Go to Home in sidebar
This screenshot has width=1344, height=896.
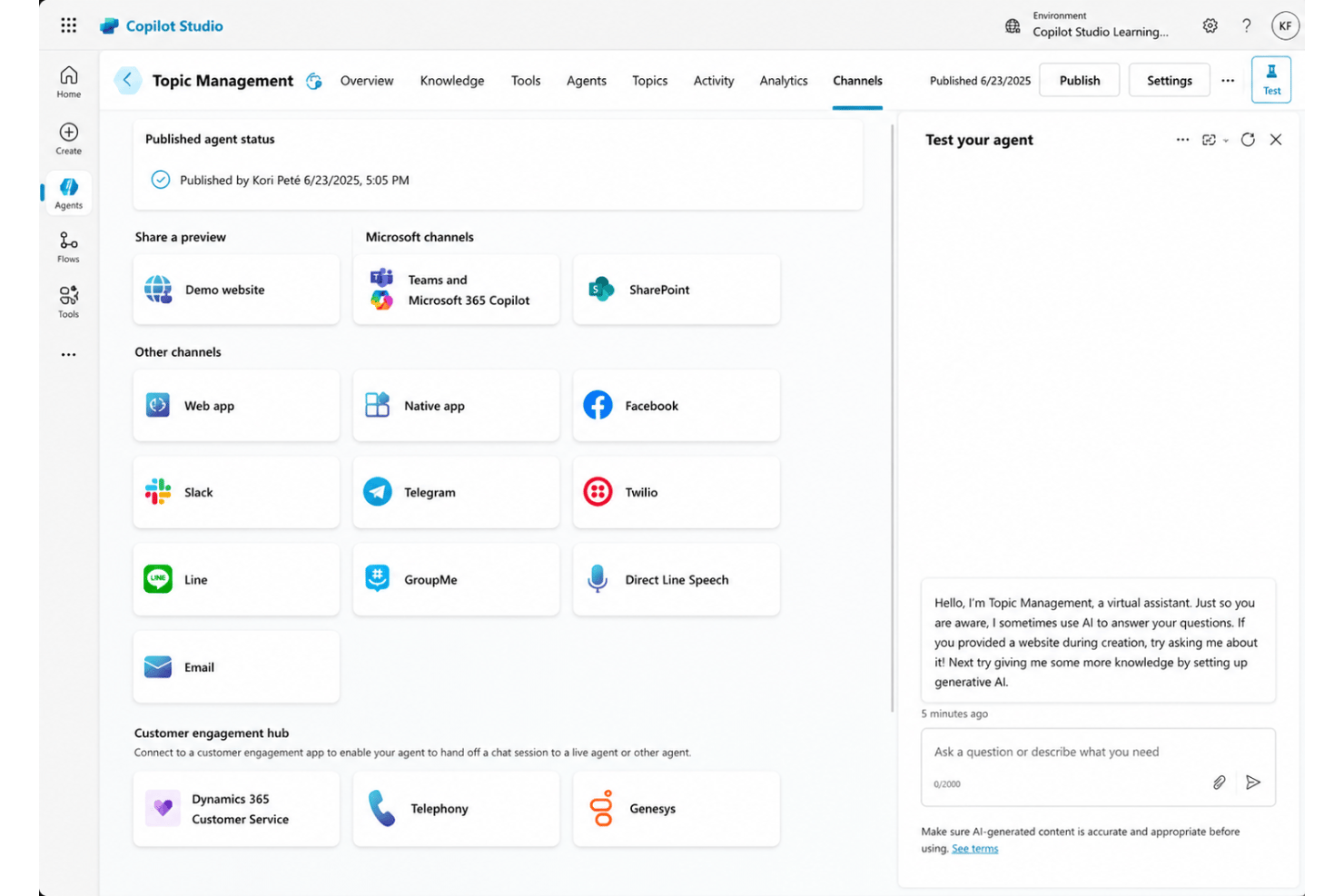(x=69, y=82)
